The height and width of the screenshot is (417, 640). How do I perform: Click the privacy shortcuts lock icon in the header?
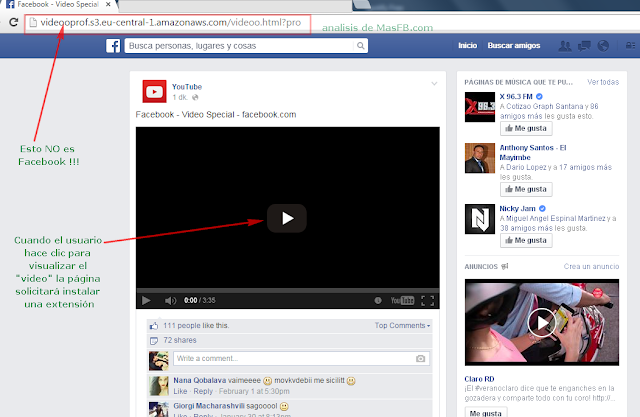[x=631, y=46]
